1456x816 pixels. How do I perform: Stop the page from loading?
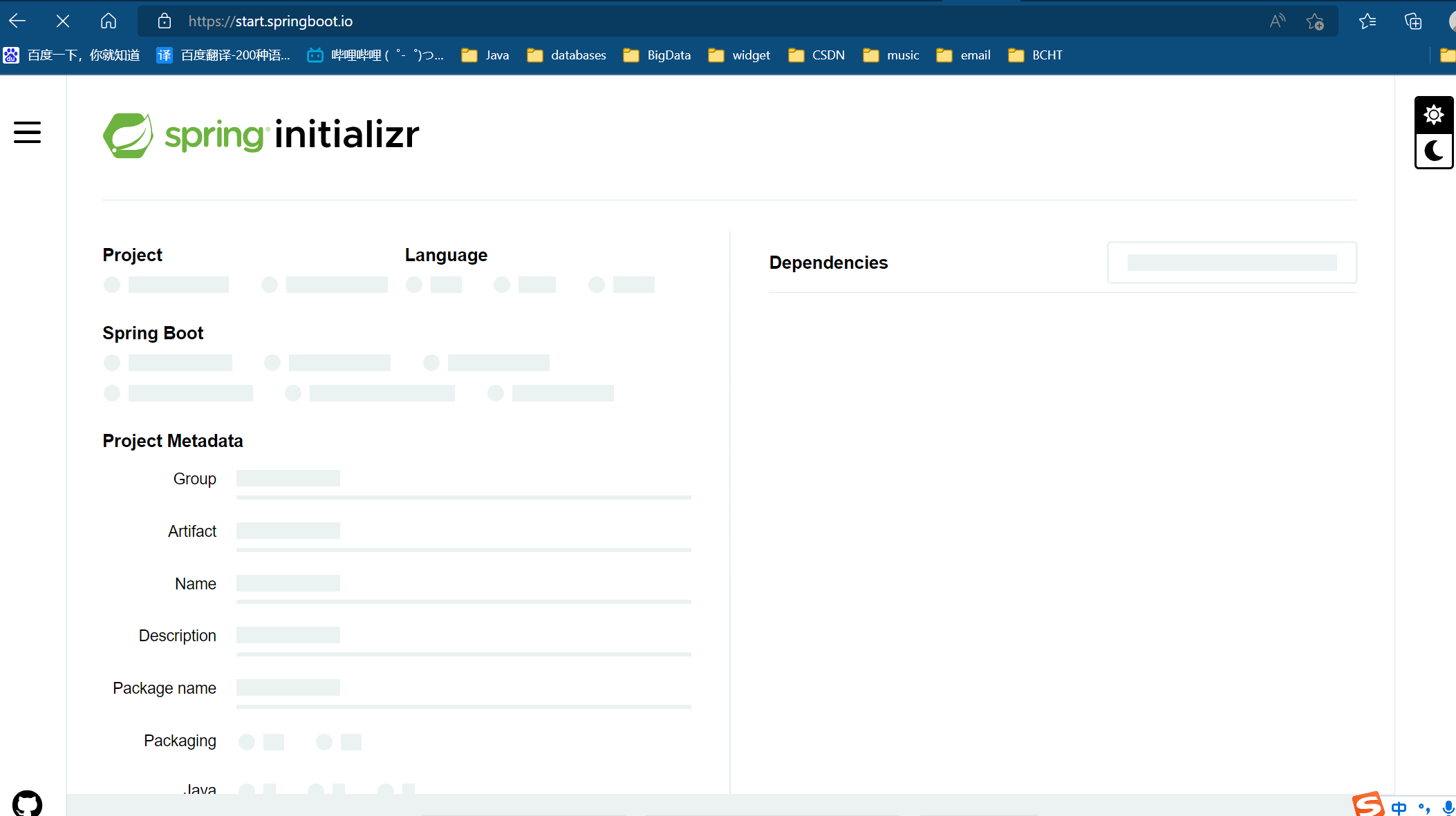[x=63, y=21]
